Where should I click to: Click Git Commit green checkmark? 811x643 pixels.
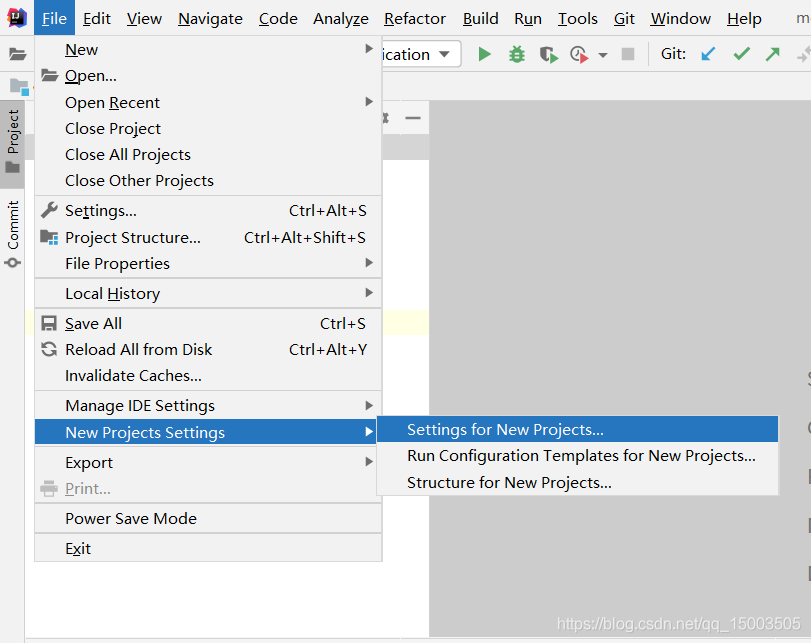(x=741, y=54)
